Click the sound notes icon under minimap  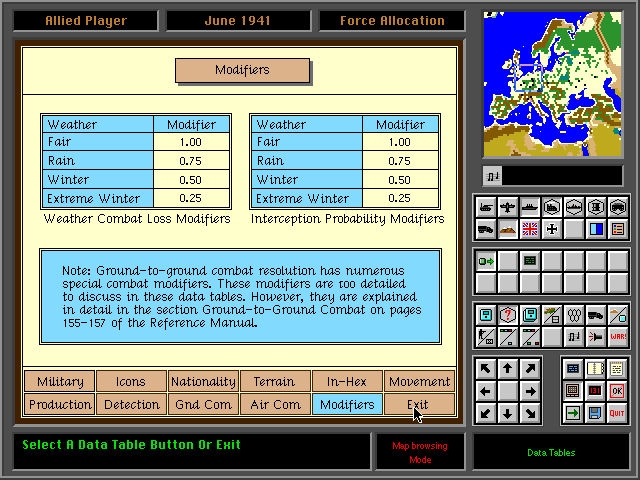493,176
